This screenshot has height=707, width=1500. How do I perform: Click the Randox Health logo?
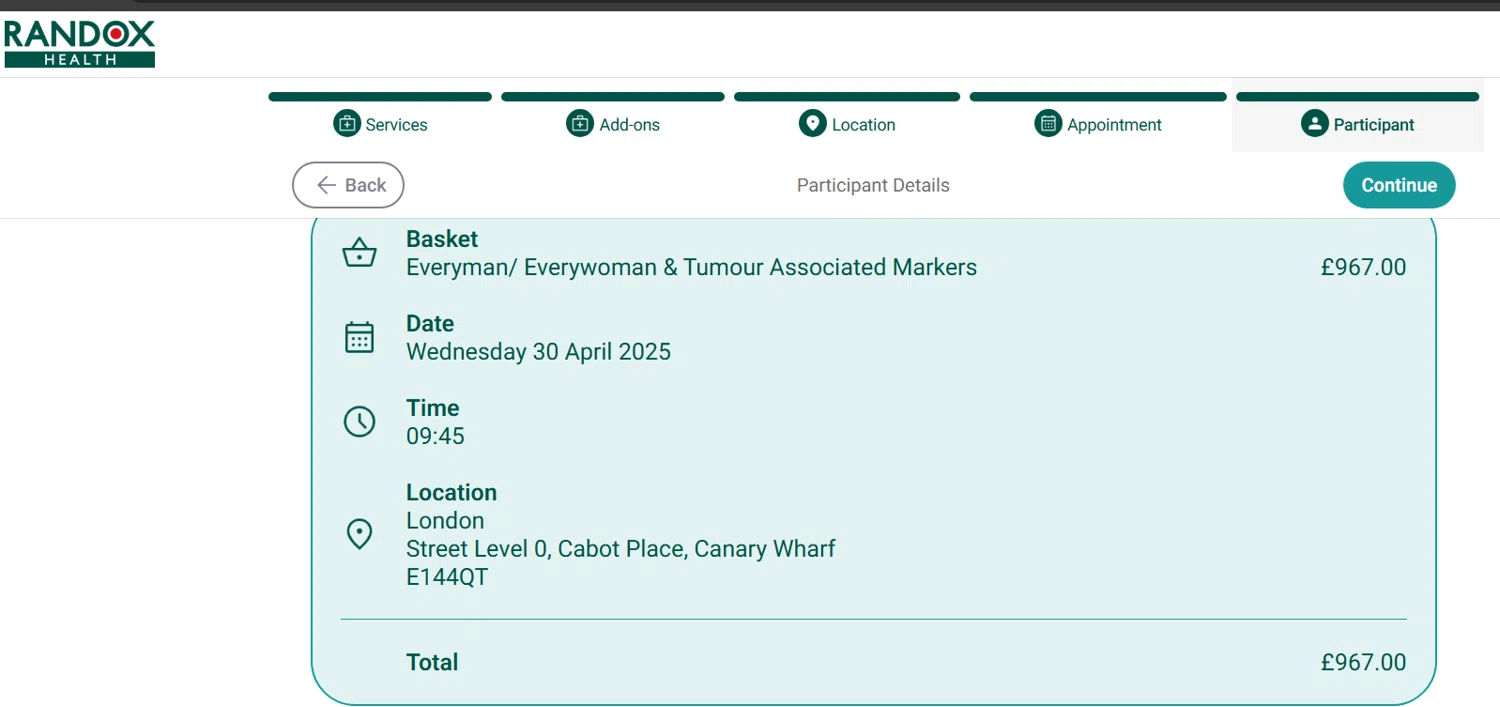tap(80, 44)
